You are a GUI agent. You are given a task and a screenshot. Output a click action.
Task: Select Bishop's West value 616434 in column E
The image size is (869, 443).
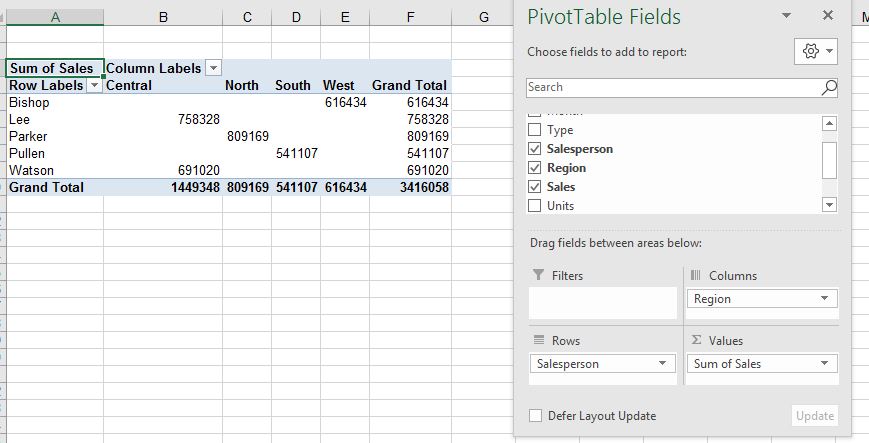[345, 103]
